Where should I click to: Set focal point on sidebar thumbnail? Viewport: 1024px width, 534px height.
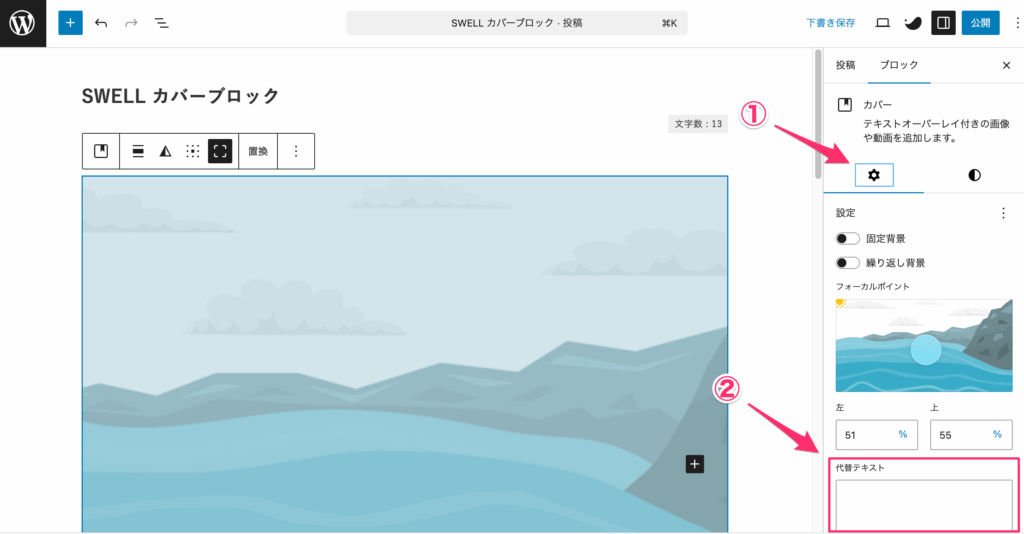click(x=924, y=345)
